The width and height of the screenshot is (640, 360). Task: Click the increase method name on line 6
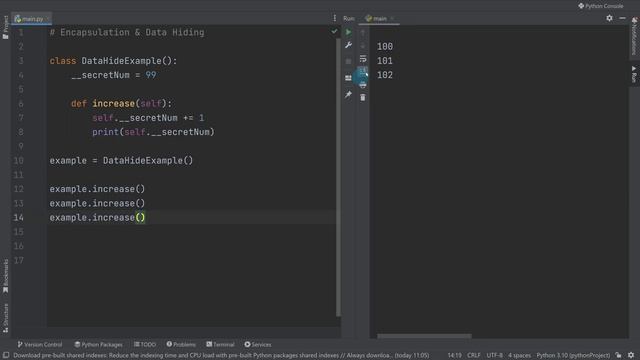(113, 104)
